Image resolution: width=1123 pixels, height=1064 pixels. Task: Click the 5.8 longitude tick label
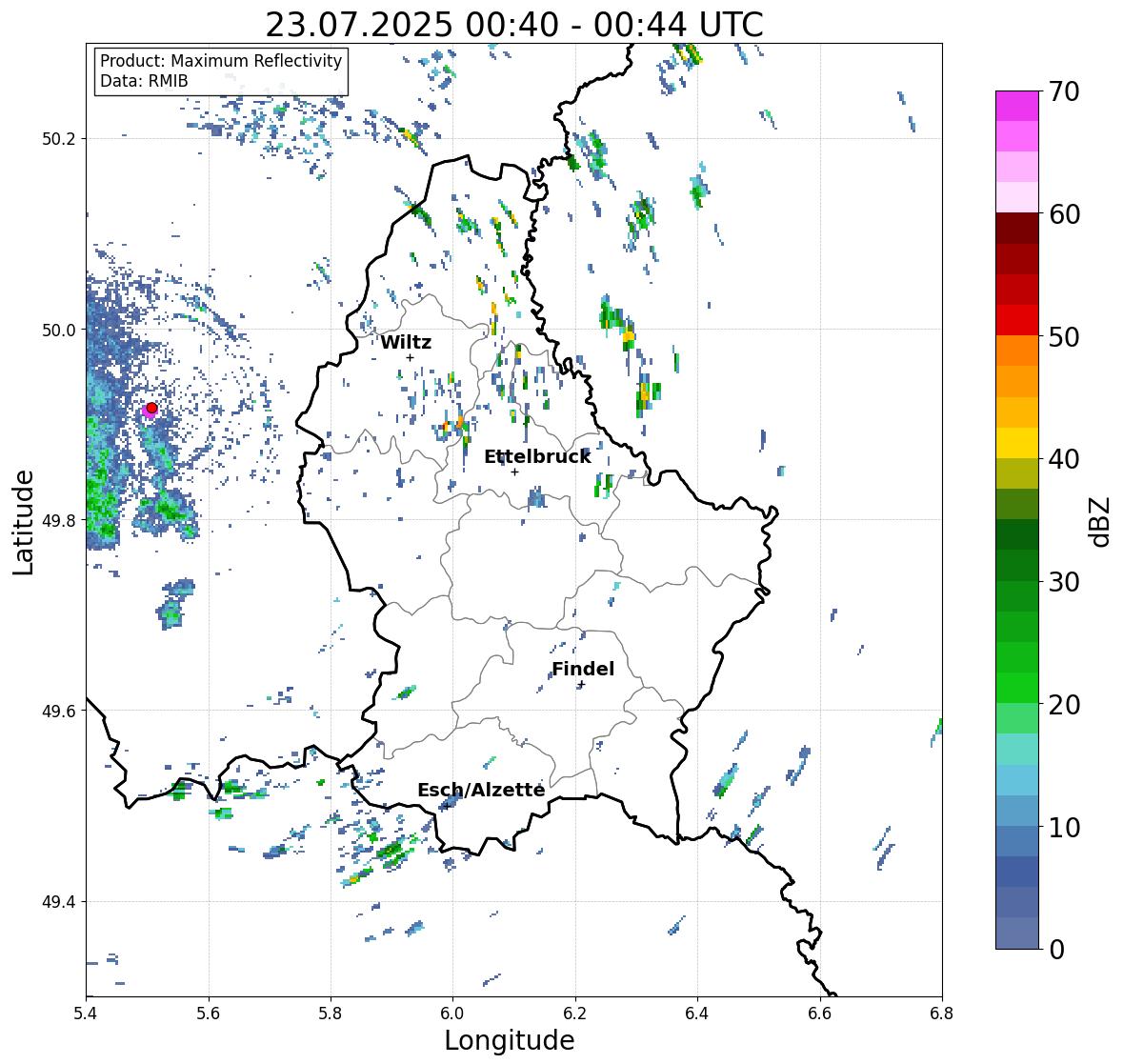pos(331,1014)
